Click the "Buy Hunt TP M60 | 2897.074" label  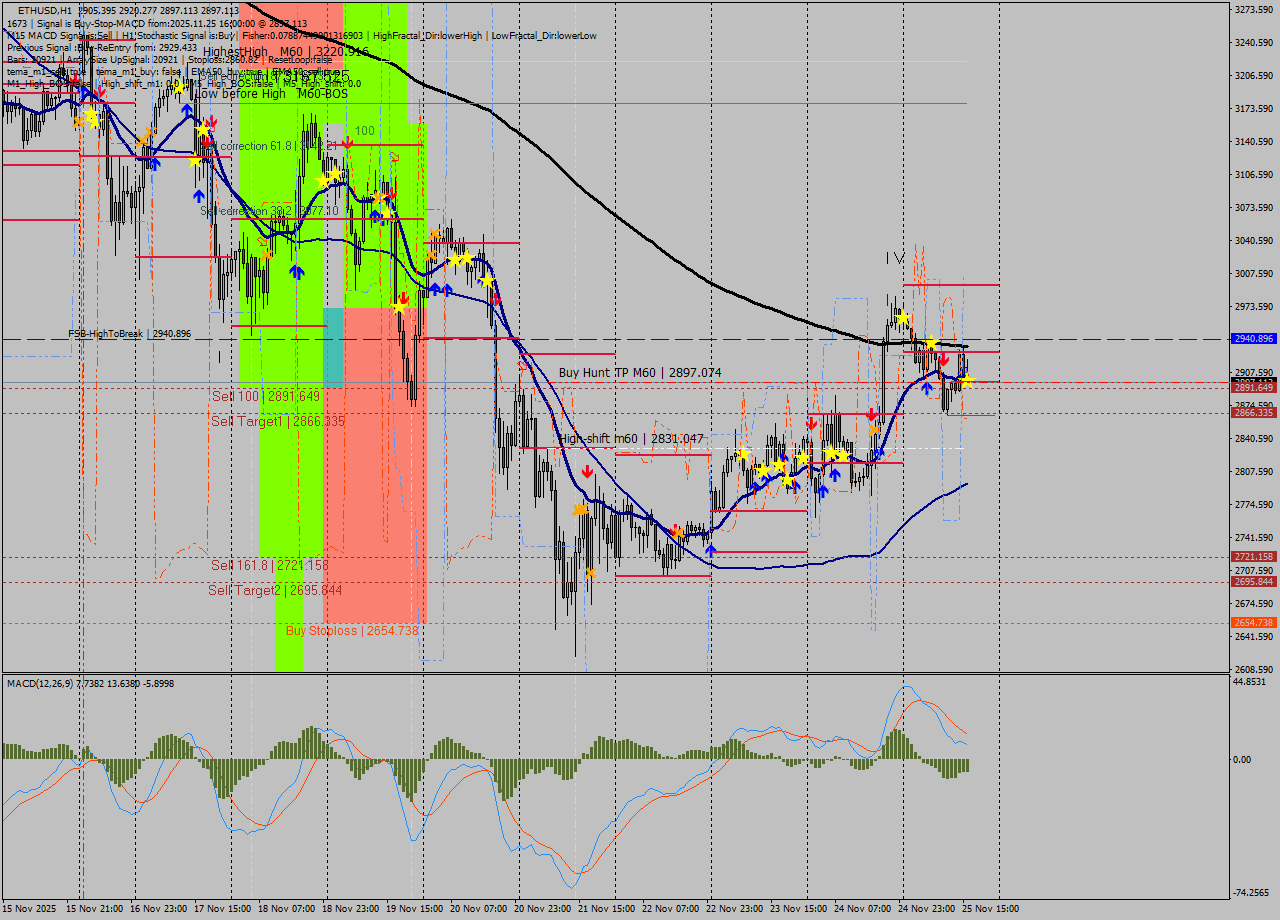pyautogui.click(x=640, y=372)
